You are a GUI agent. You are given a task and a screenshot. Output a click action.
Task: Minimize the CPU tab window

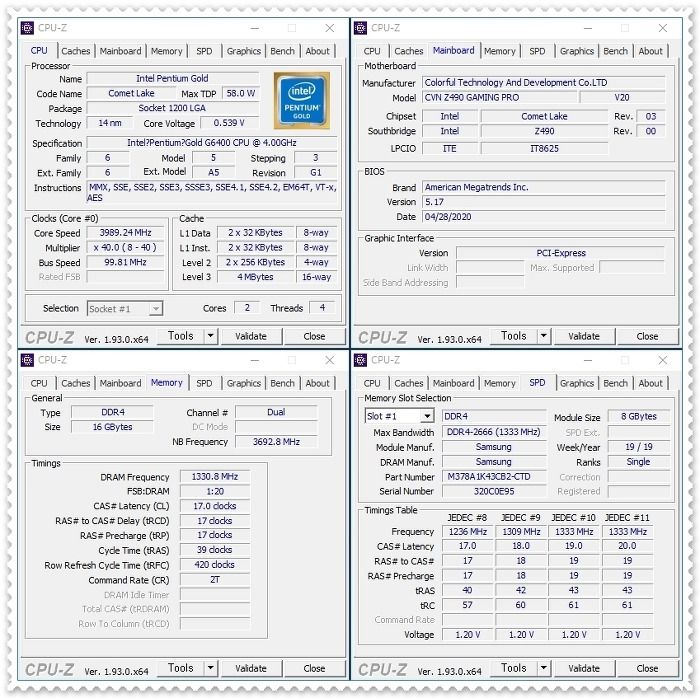(x=254, y=28)
